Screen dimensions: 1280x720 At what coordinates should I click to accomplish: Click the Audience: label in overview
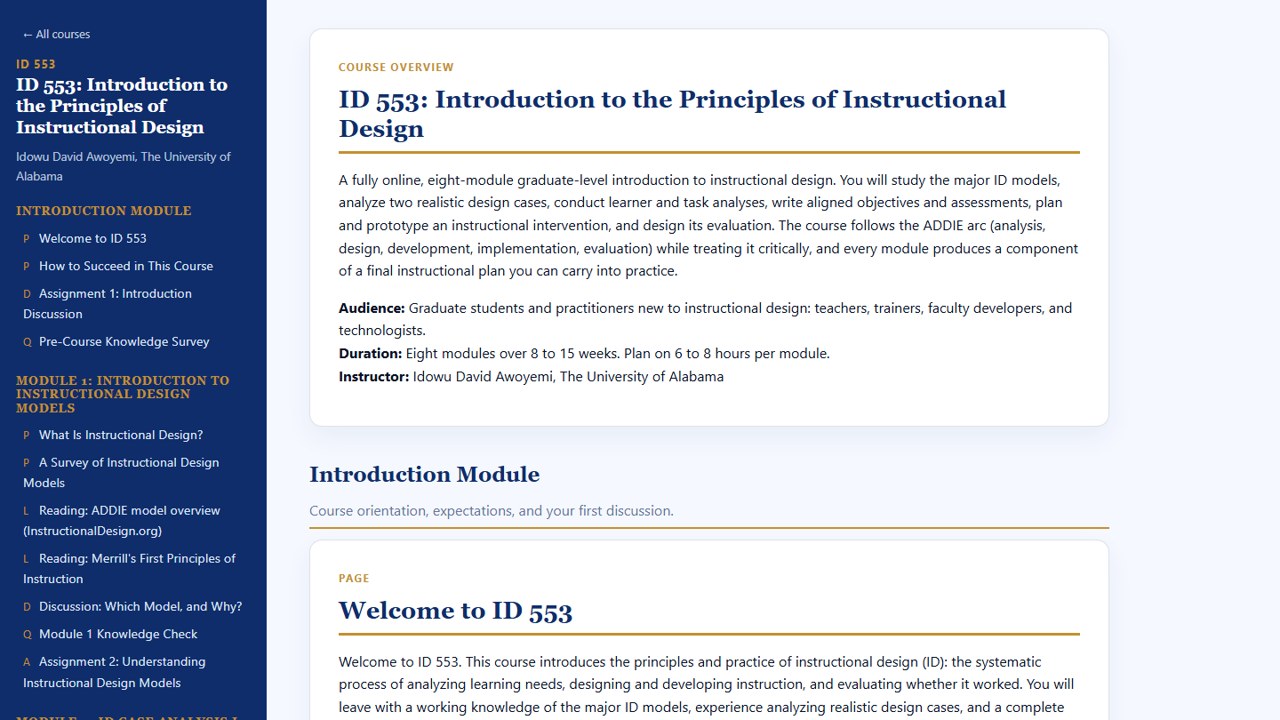(x=372, y=308)
